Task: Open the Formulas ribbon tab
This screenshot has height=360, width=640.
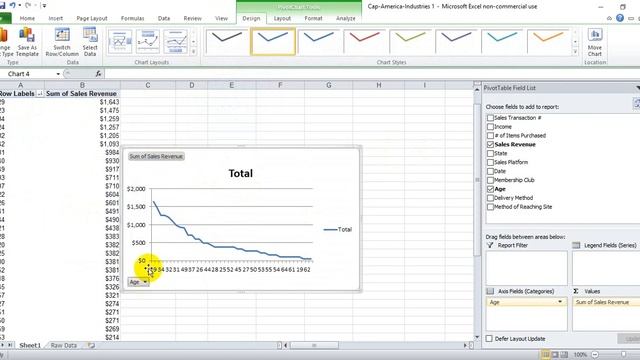Action: click(x=132, y=18)
